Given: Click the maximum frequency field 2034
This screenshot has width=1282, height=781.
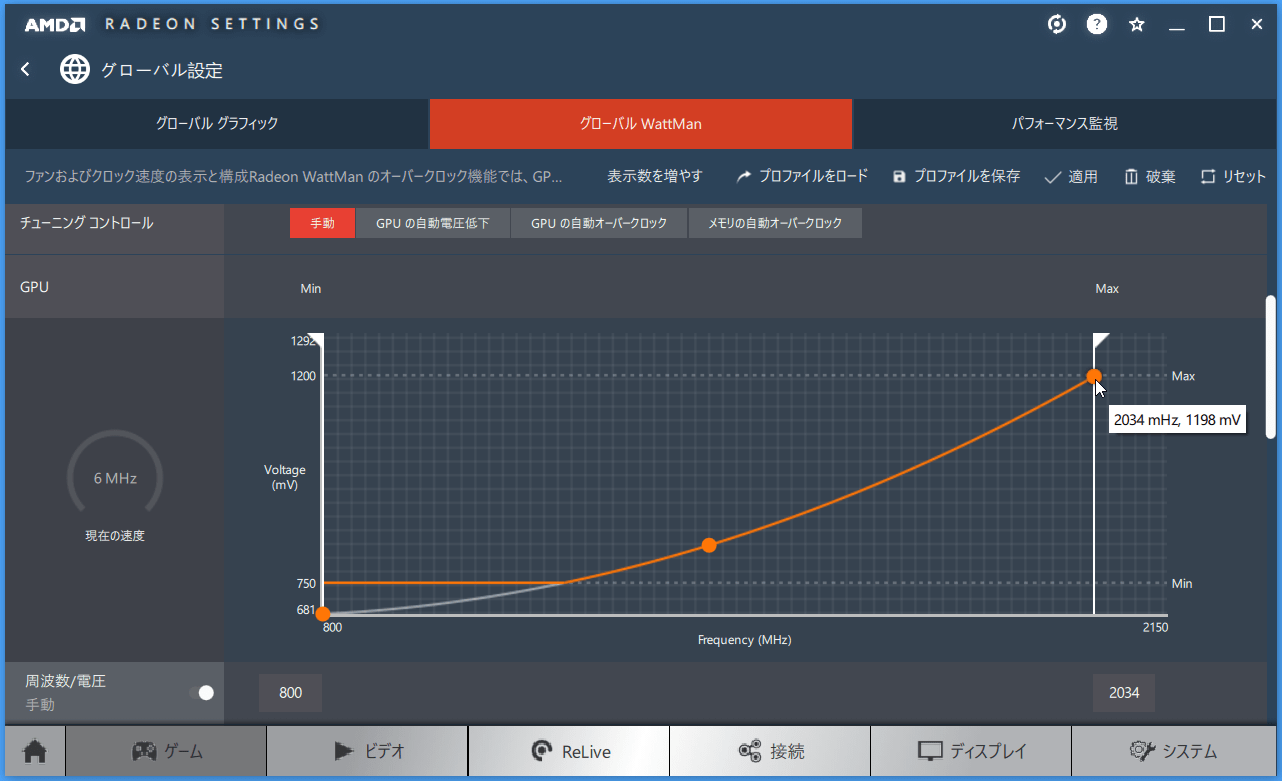Looking at the screenshot, I should [x=1124, y=692].
